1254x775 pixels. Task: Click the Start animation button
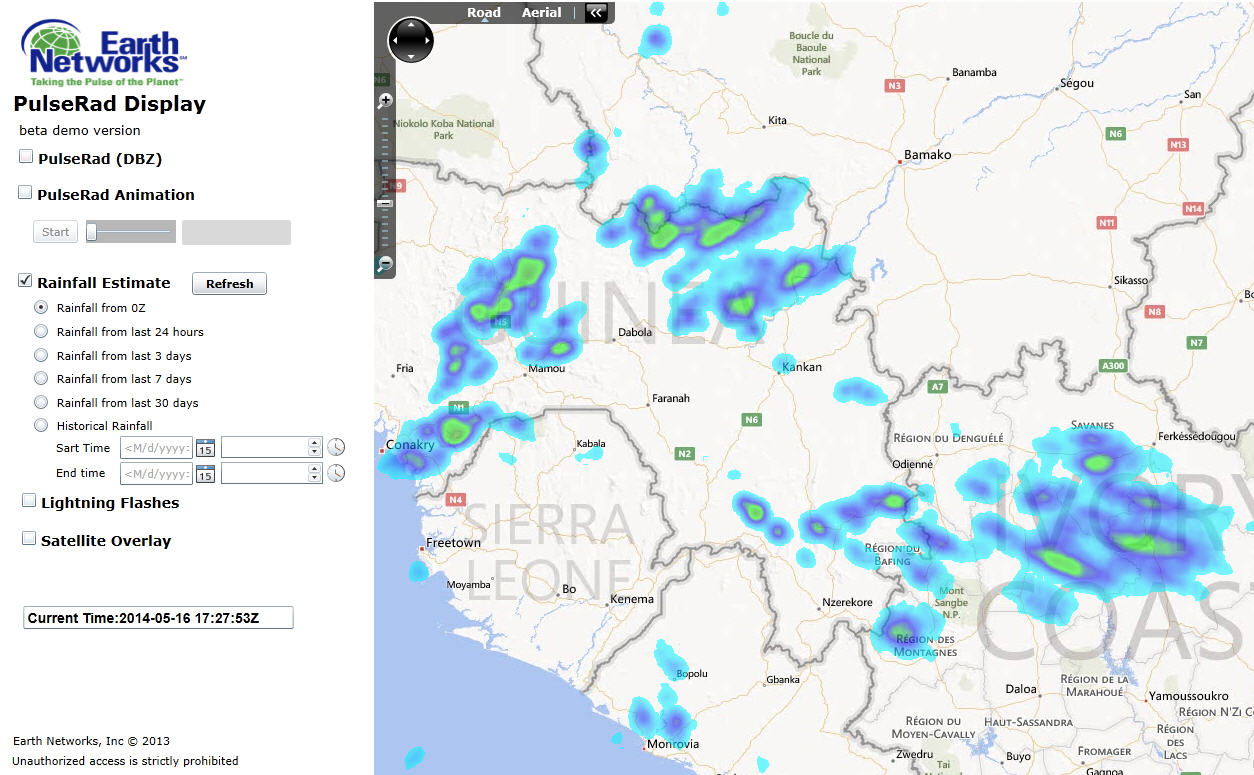(56, 232)
